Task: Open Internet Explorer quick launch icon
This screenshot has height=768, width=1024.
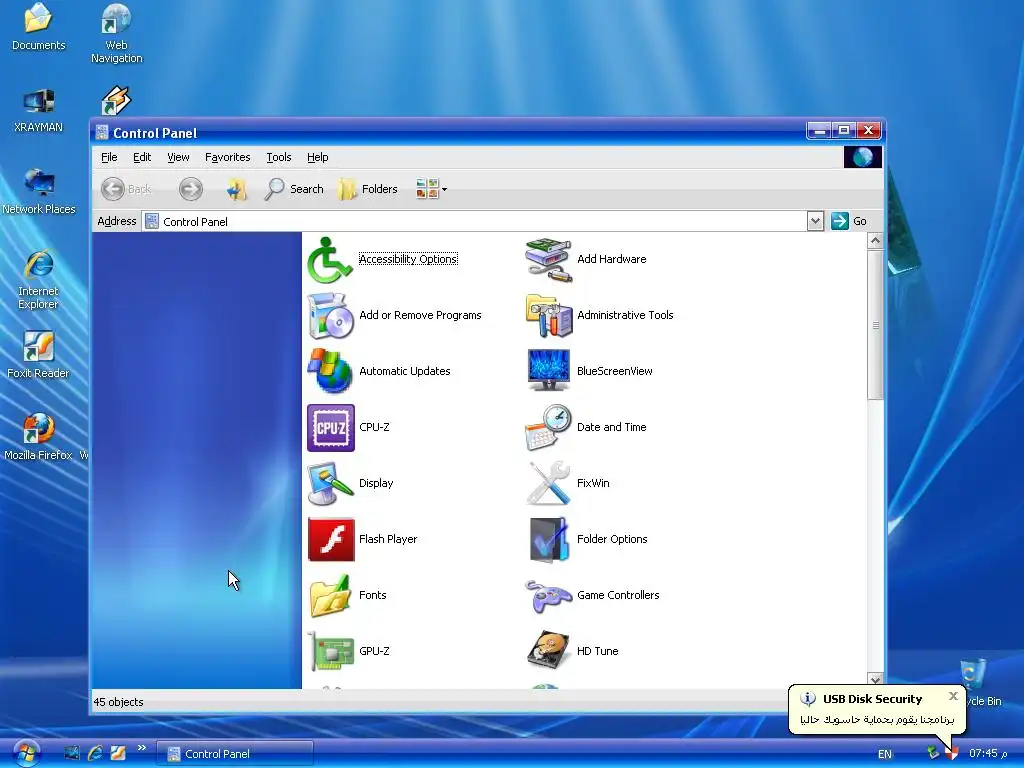Action: (x=95, y=753)
